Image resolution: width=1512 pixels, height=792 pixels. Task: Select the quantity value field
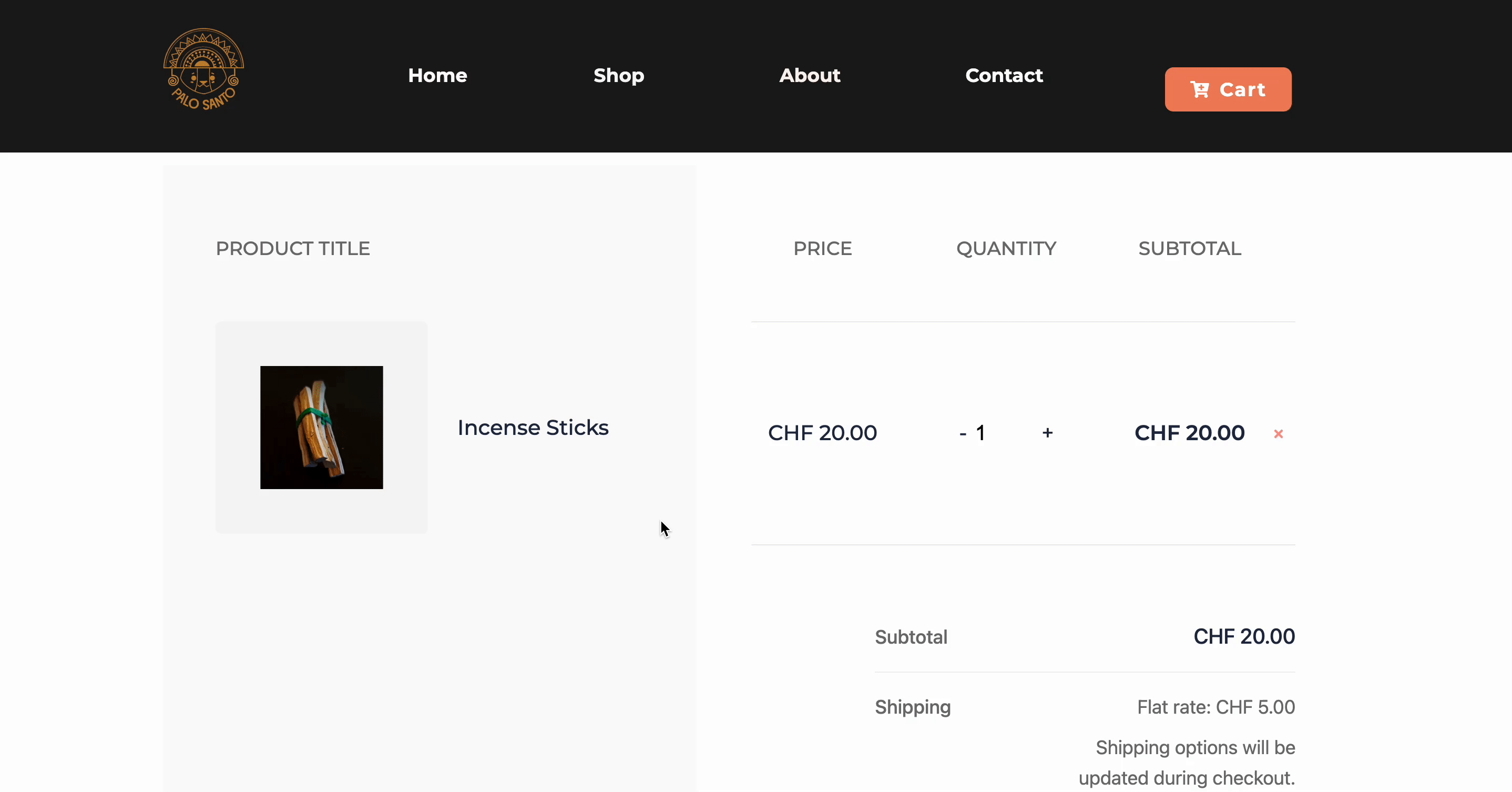[981, 433]
